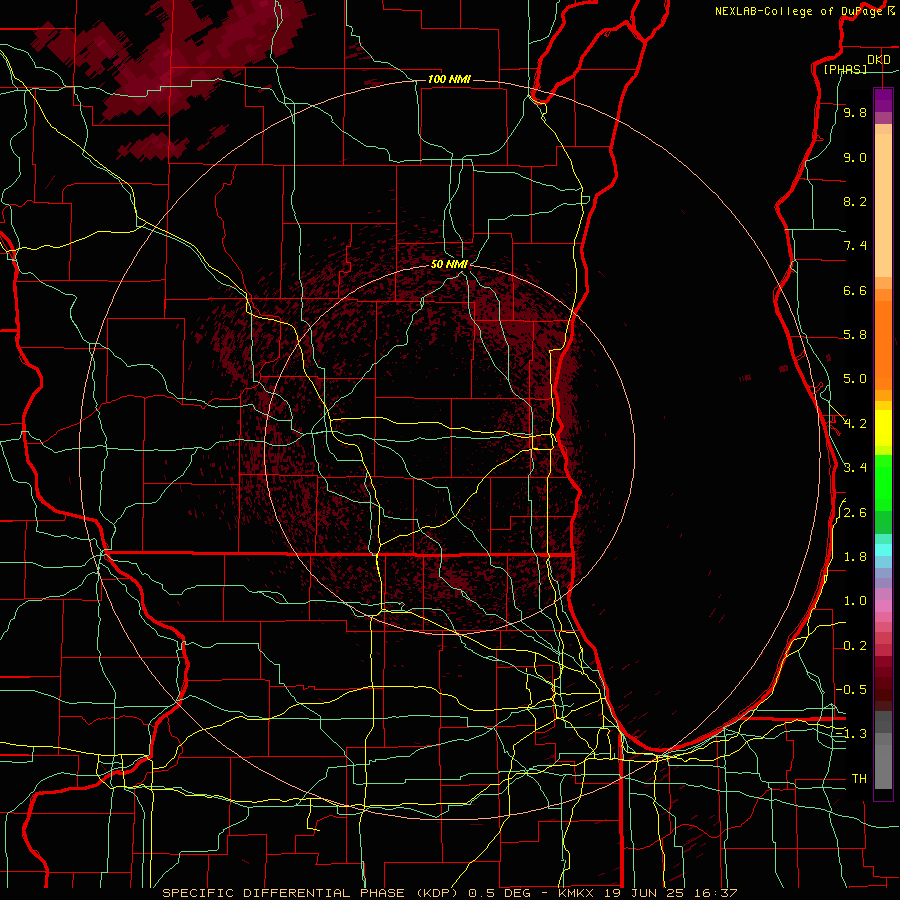Viewport: 900px width, 900px height.
Task: Click the 50 NMI range ring label
Action: click(449, 264)
